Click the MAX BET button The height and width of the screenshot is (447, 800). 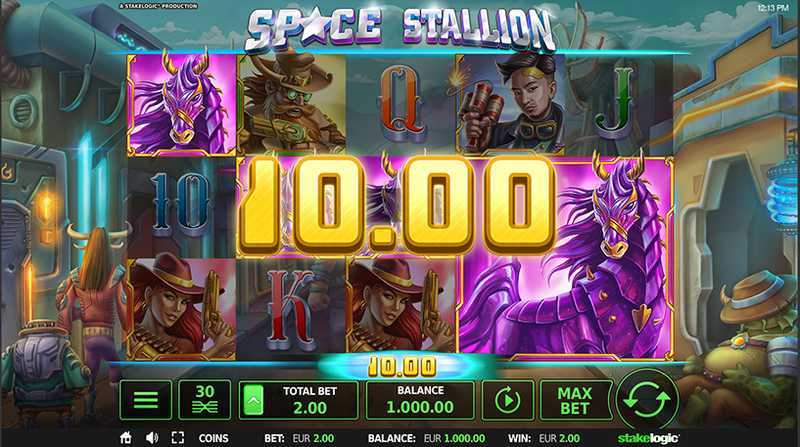(576, 400)
